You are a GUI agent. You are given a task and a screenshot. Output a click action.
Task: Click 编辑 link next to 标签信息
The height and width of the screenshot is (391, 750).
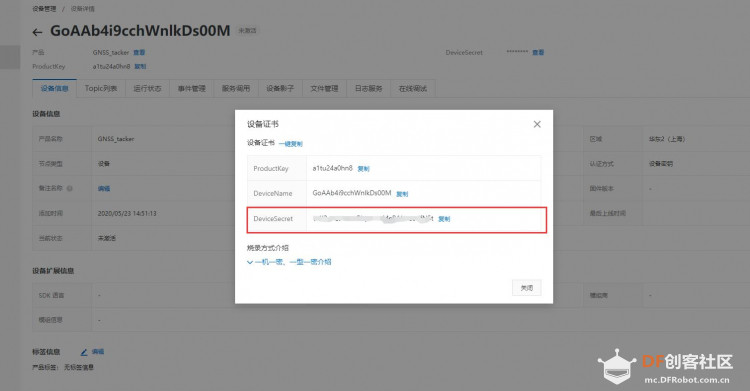pos(98,352)
